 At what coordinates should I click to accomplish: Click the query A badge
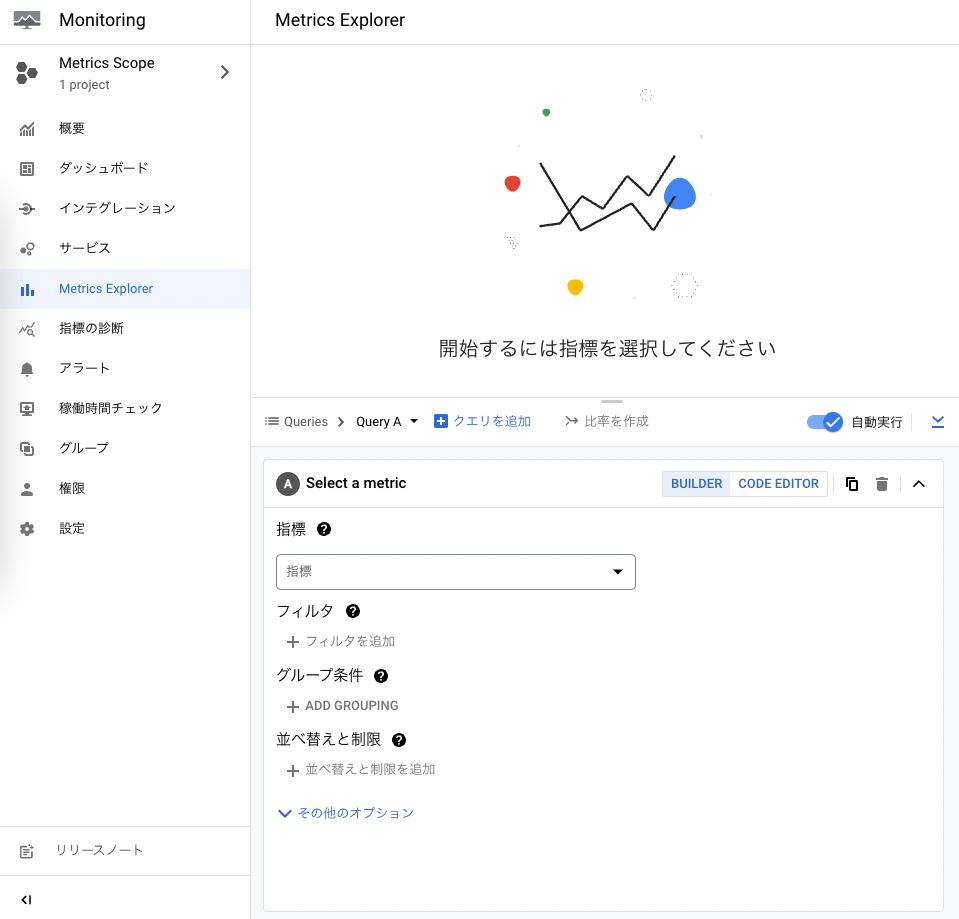288,484
